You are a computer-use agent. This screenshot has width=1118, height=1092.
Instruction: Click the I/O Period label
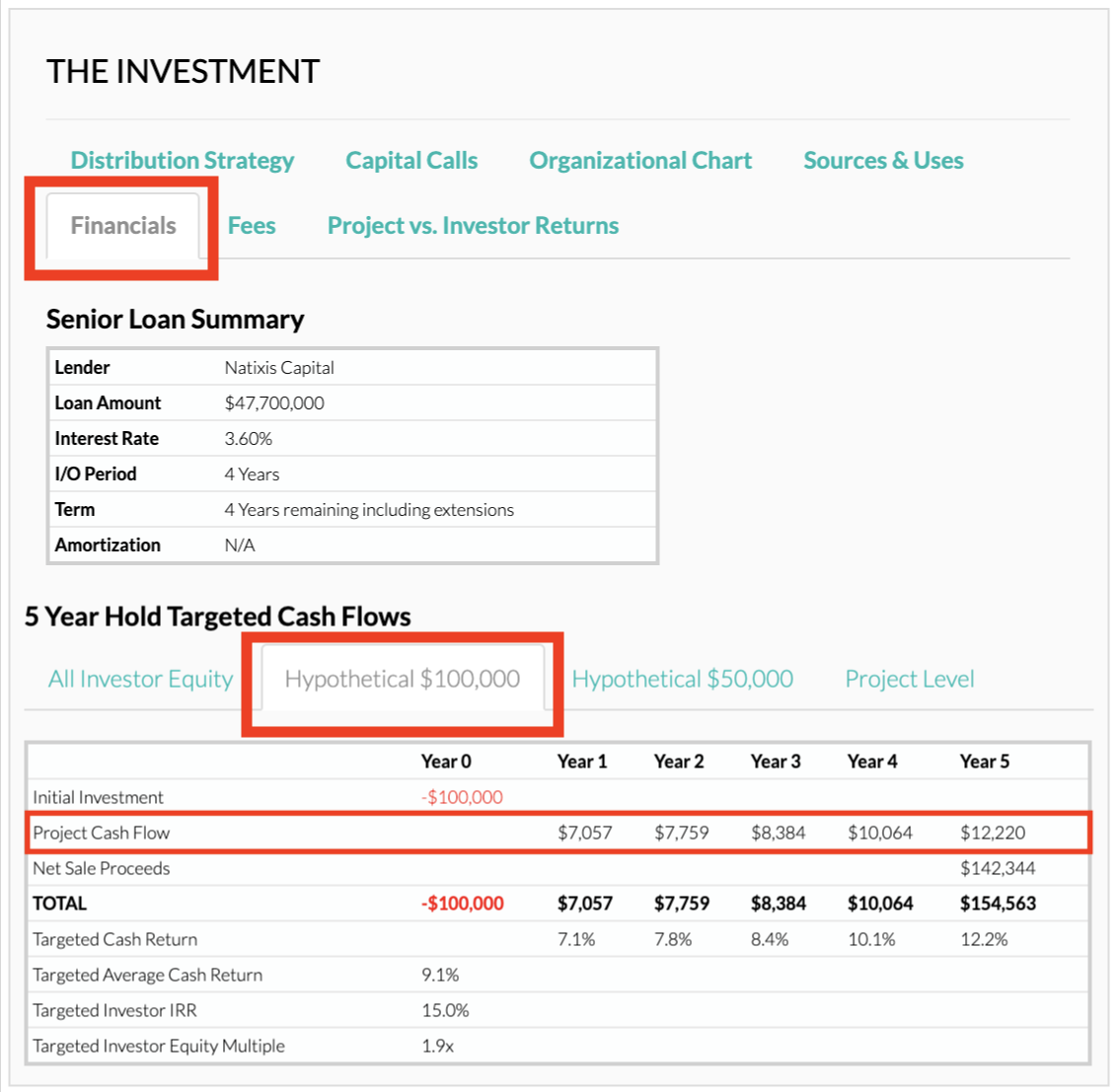[96, 474]
